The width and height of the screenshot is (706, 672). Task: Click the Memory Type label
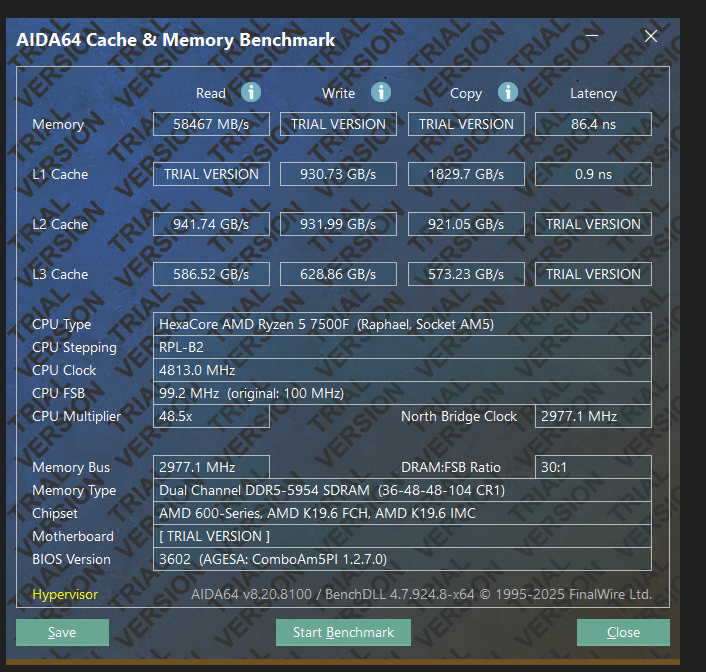[74, 490]
